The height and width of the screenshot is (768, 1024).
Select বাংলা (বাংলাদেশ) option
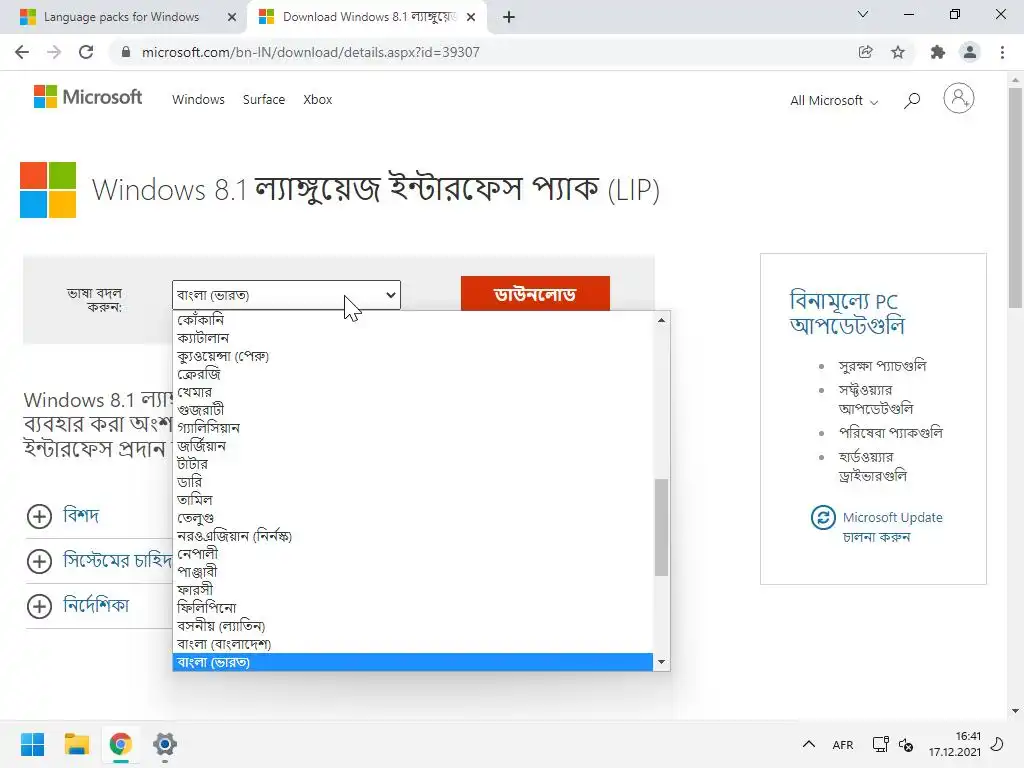[x=413, y=644]
